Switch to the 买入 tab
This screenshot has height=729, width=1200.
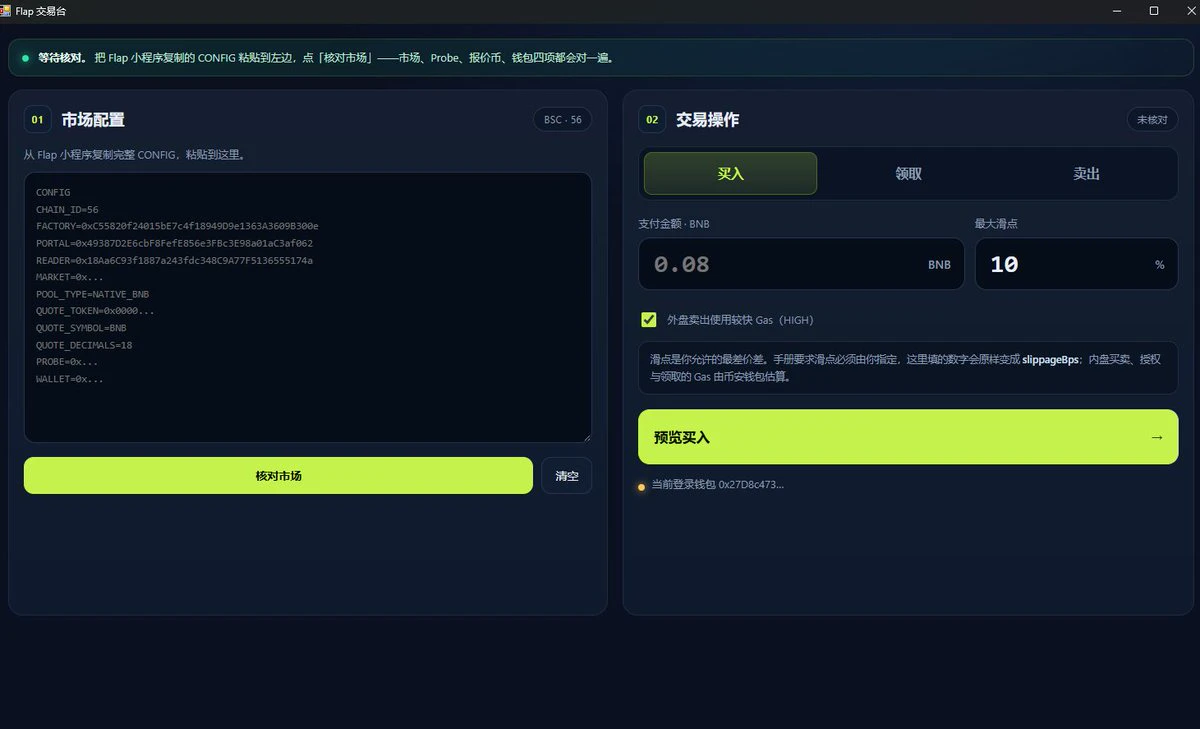pos(730,173)
